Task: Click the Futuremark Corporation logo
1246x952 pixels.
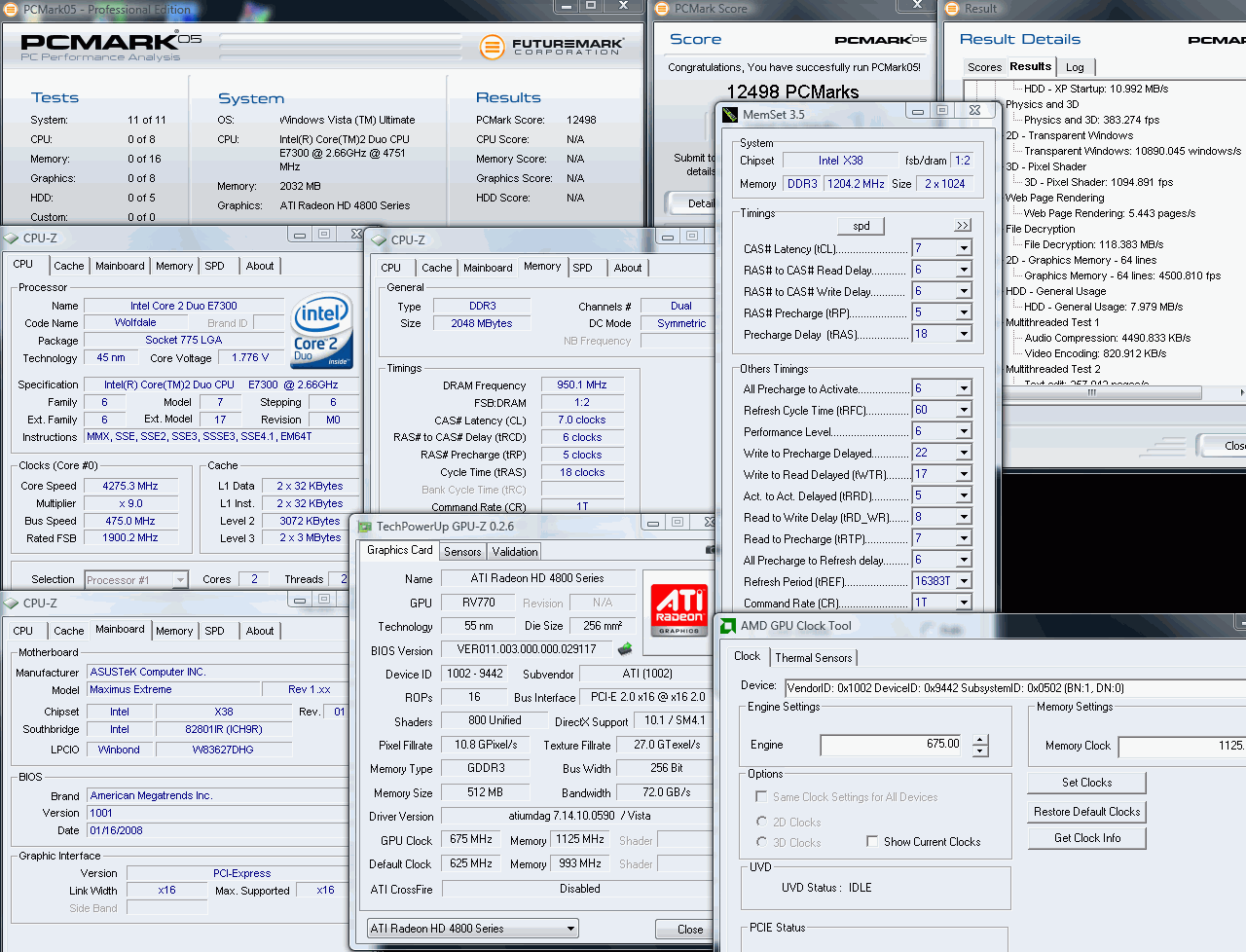Action: [552, 47]
